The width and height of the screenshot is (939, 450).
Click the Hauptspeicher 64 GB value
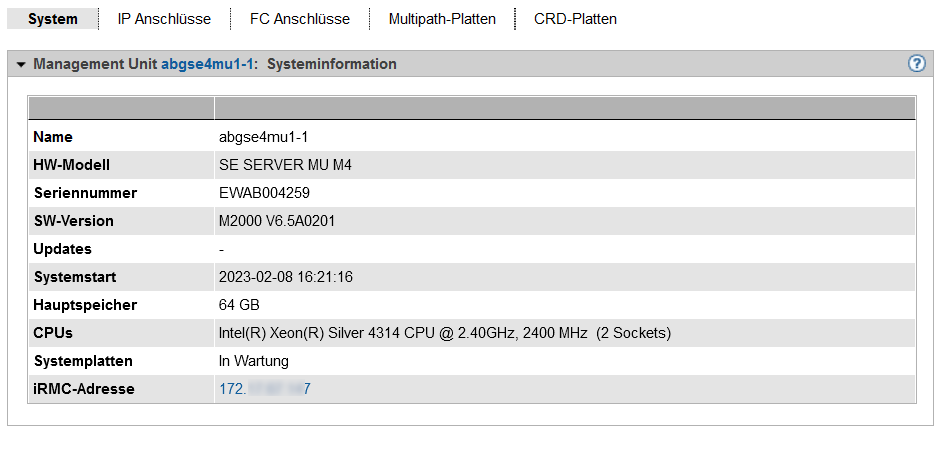(239, 305)
